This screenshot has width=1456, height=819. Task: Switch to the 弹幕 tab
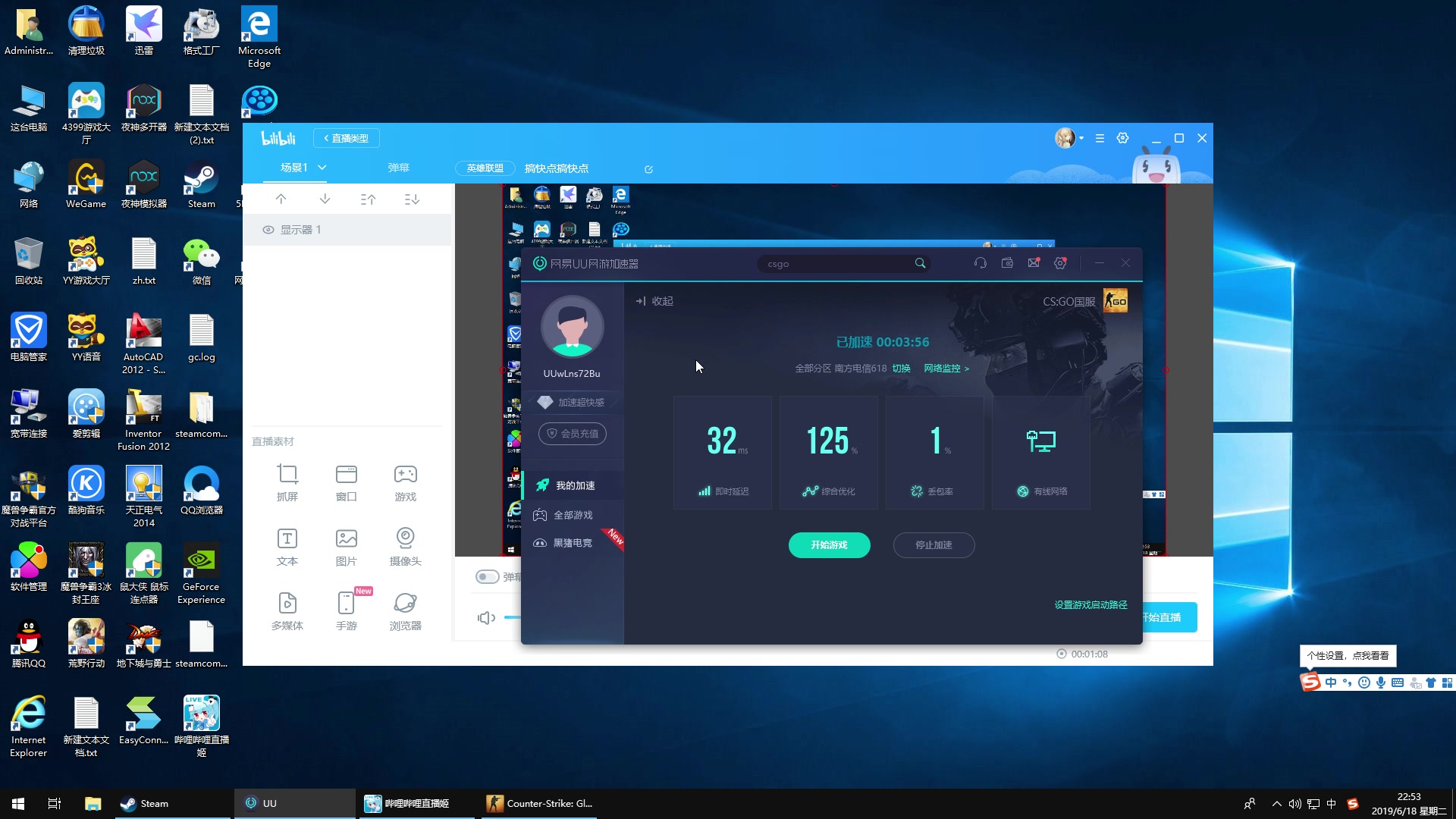tap(398, 168)
